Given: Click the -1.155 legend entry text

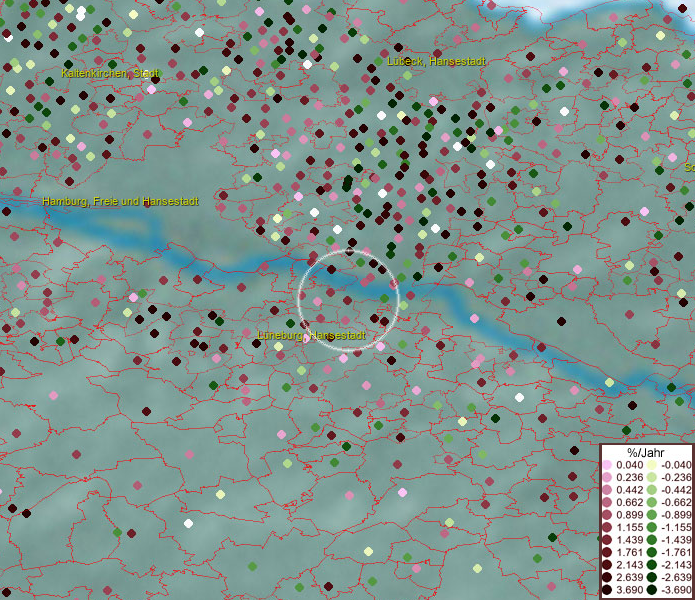Looking at the screenshot, I should pos(676,528).
